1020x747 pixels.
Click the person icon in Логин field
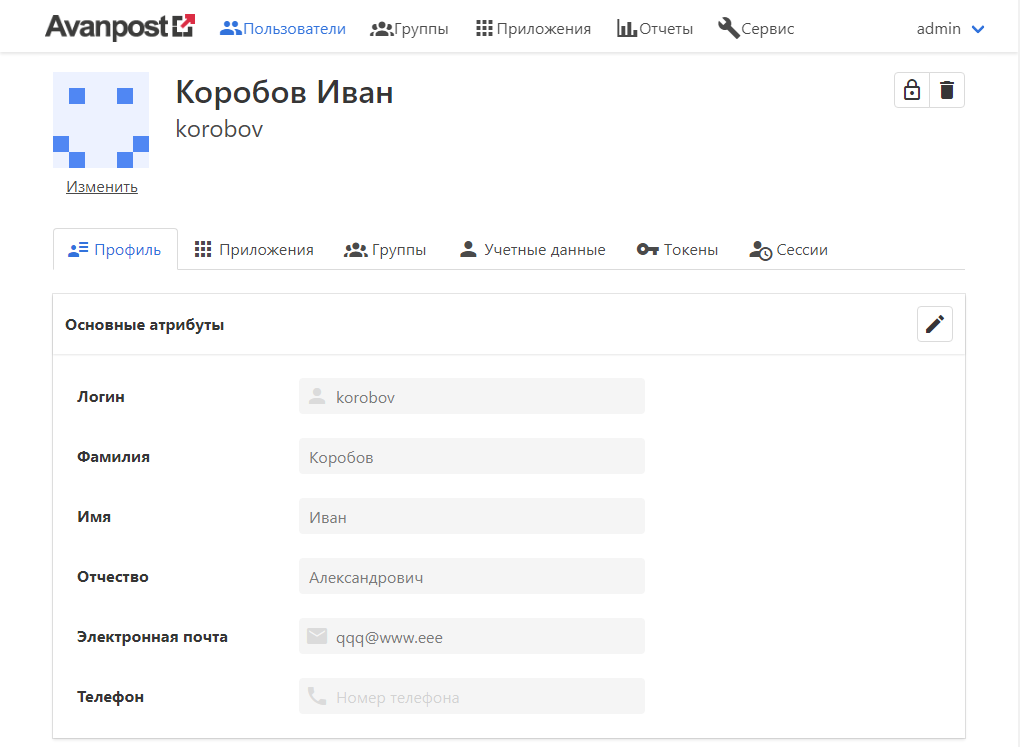pyautogui.click(x=317, y=396)
